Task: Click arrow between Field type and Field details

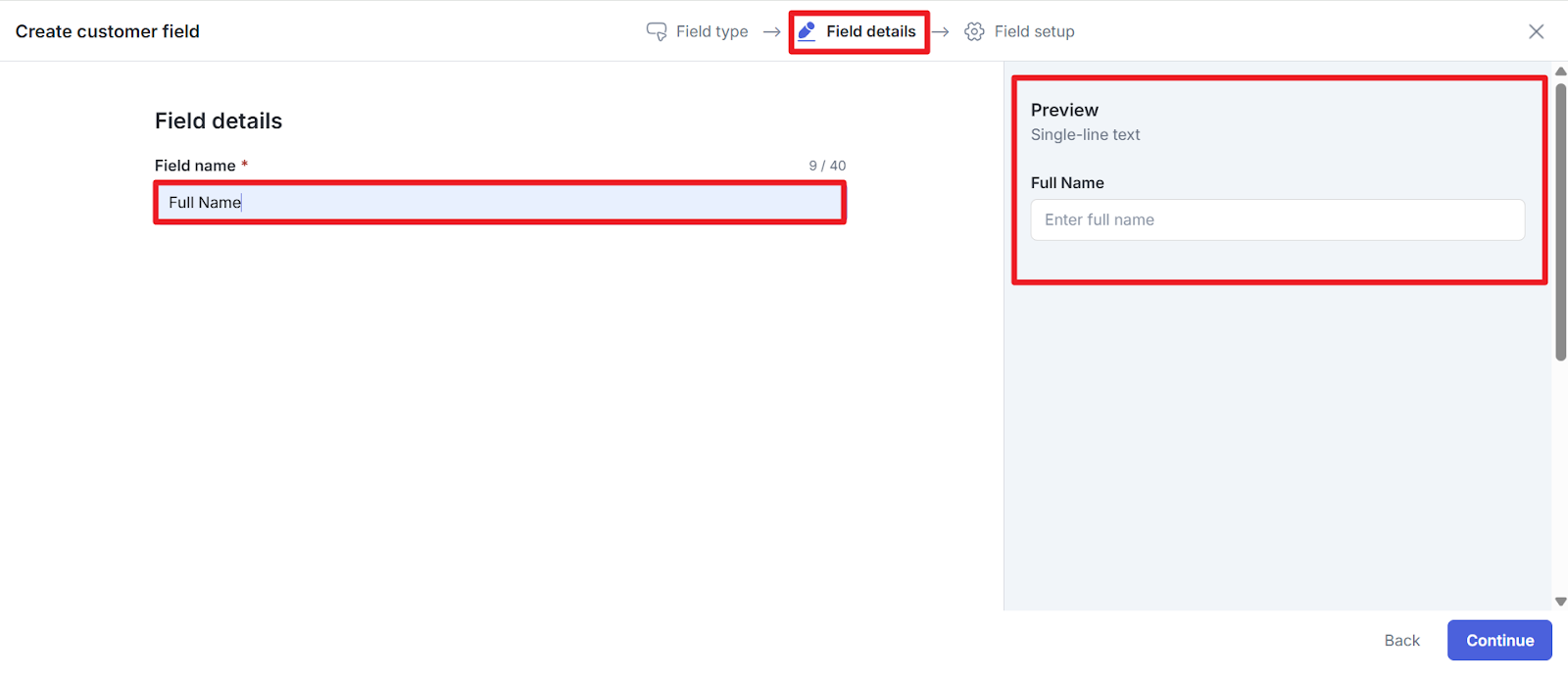Action: pos(772,31)
